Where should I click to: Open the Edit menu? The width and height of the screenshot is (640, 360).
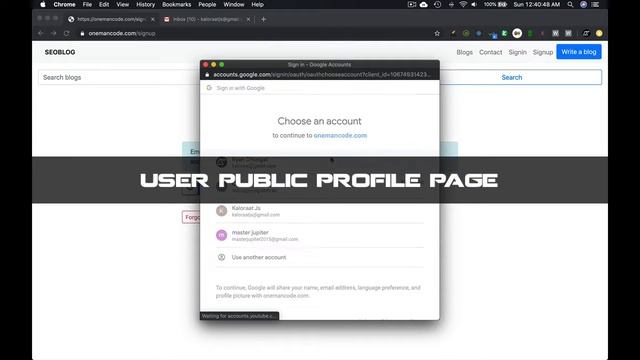[104, 4]
